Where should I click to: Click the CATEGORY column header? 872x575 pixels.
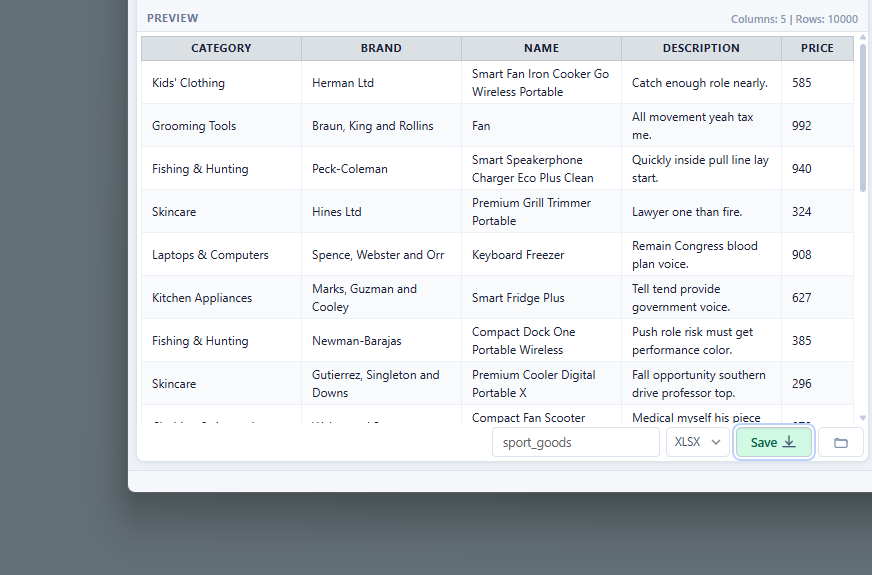[x=221, y=48]
